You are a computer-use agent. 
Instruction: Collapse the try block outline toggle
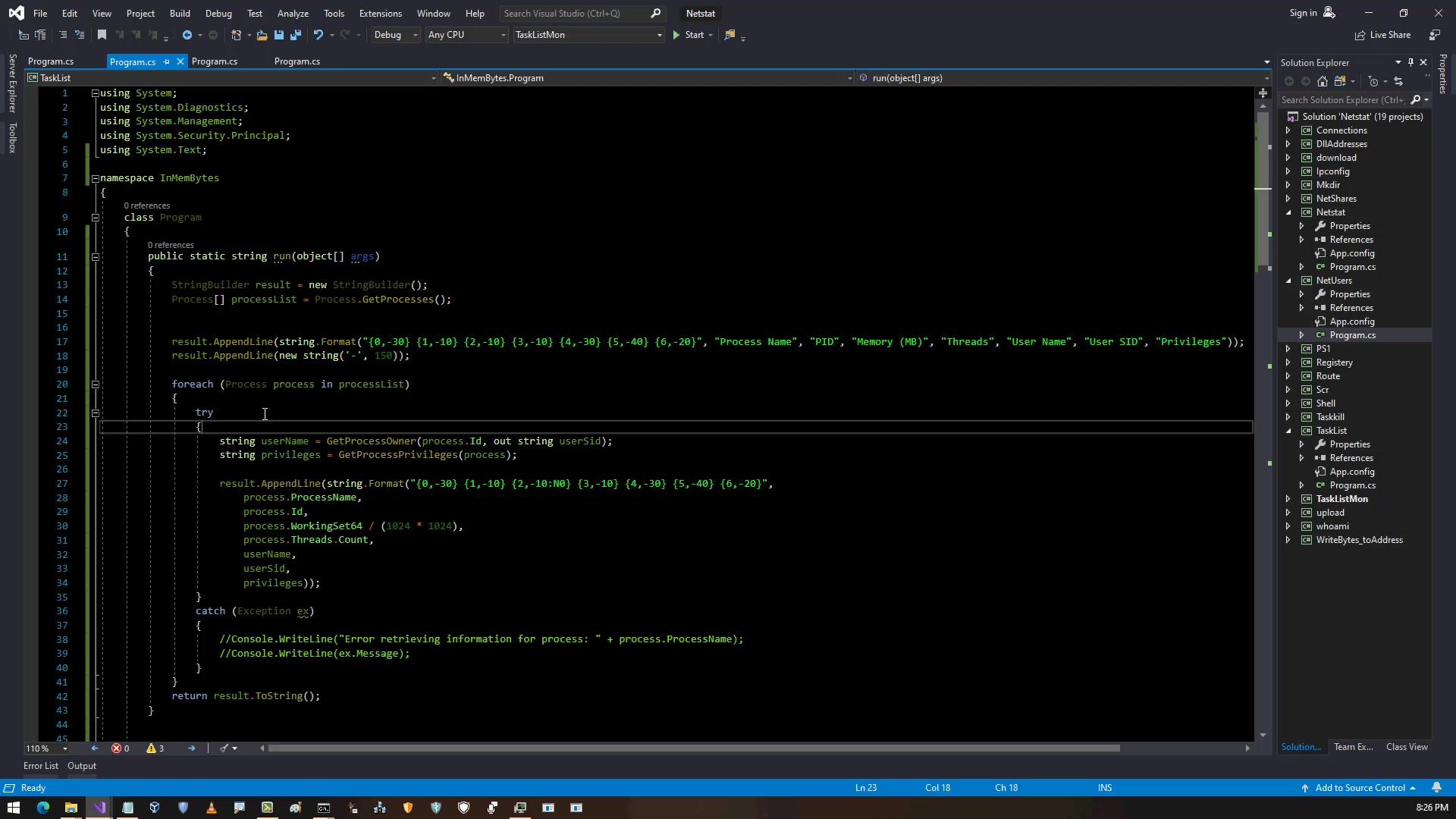tap(96, 413)
